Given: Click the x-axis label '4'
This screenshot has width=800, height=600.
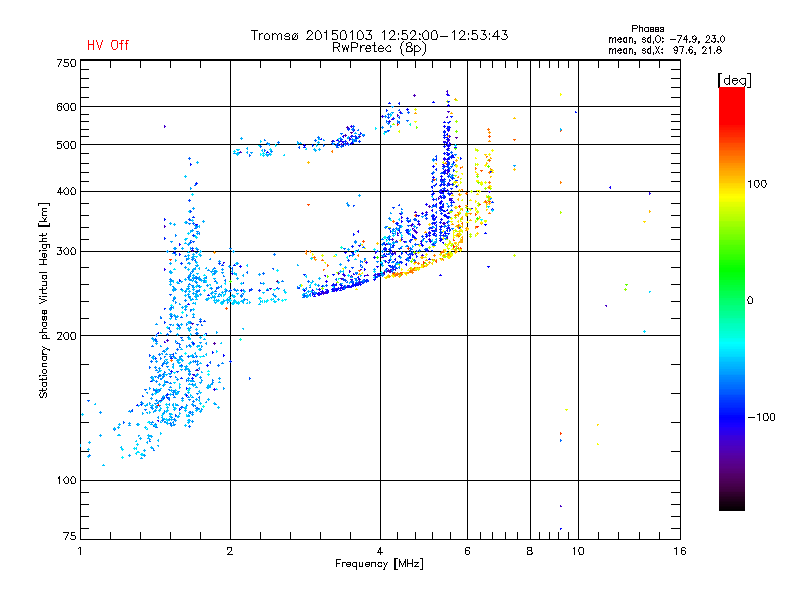Looking at the screenshot, I should (x=380, y=551).
